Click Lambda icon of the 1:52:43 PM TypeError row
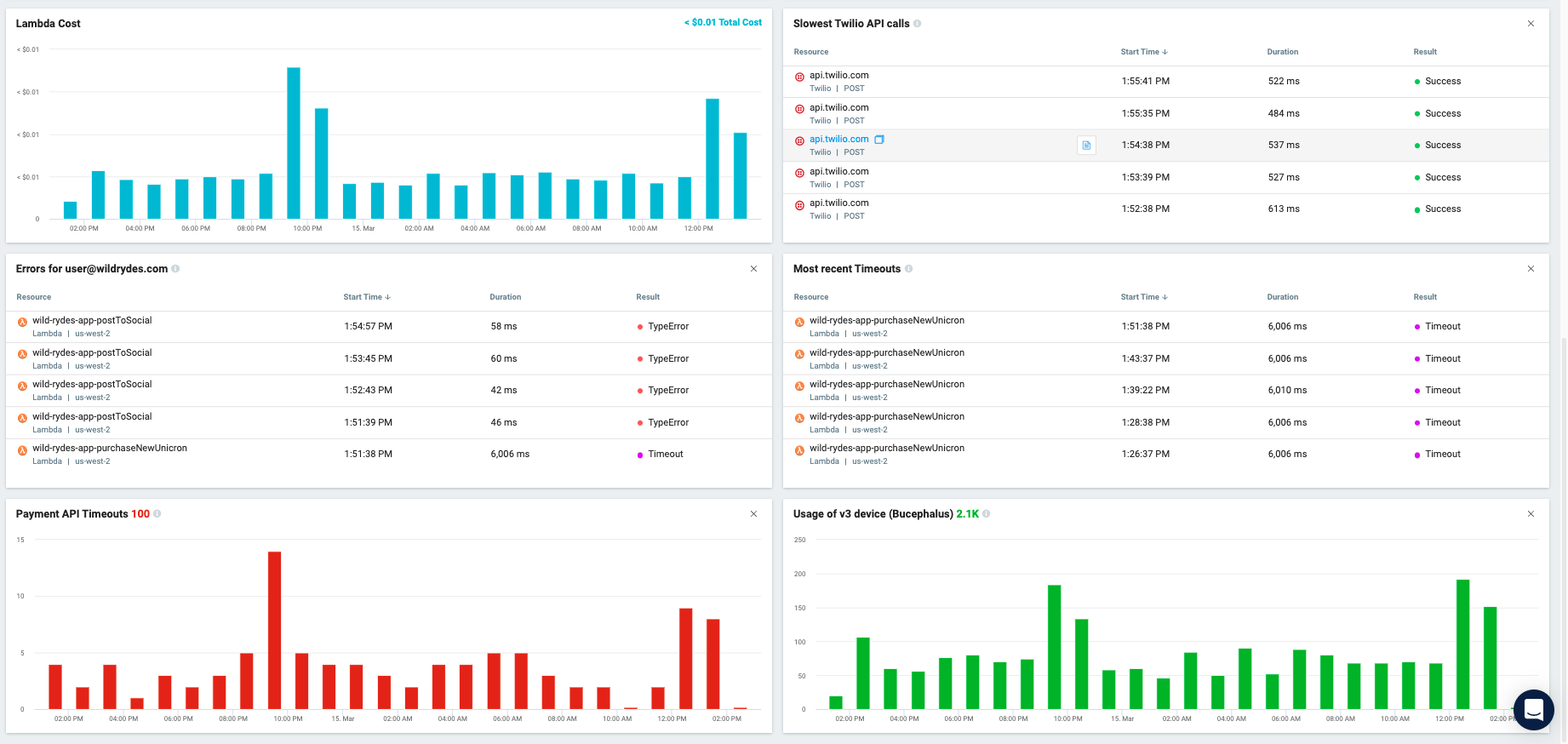Viewport: 1568px width, 744px height. pos(22,386)
